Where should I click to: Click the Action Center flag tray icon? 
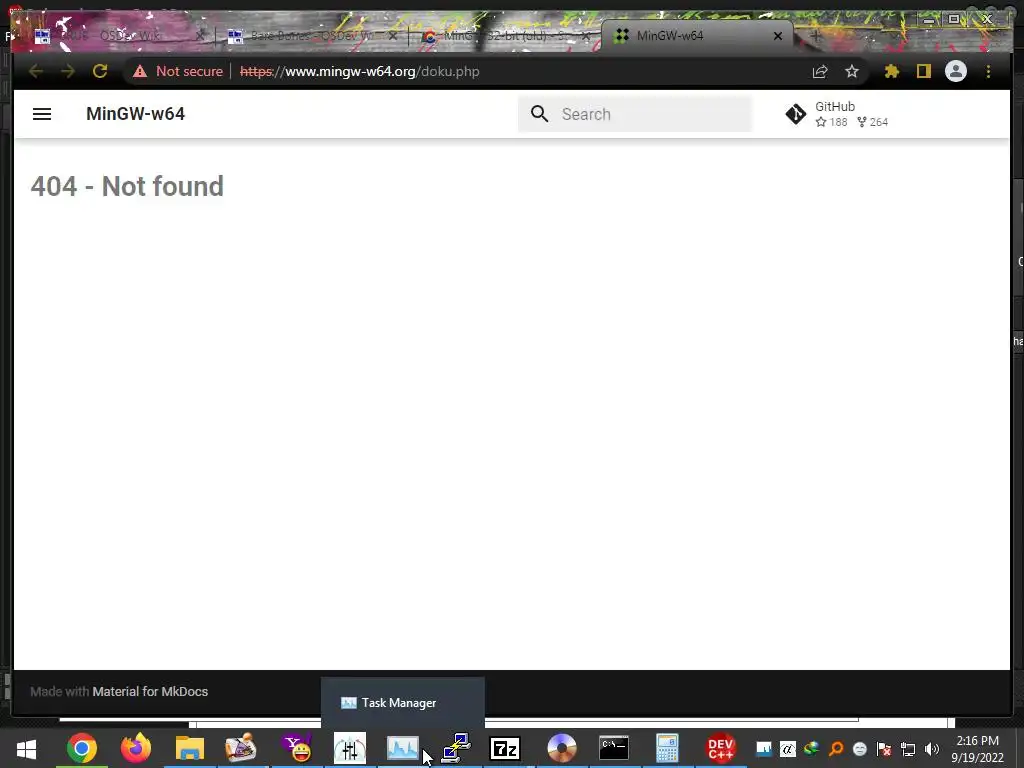click(x=884, y=749)
